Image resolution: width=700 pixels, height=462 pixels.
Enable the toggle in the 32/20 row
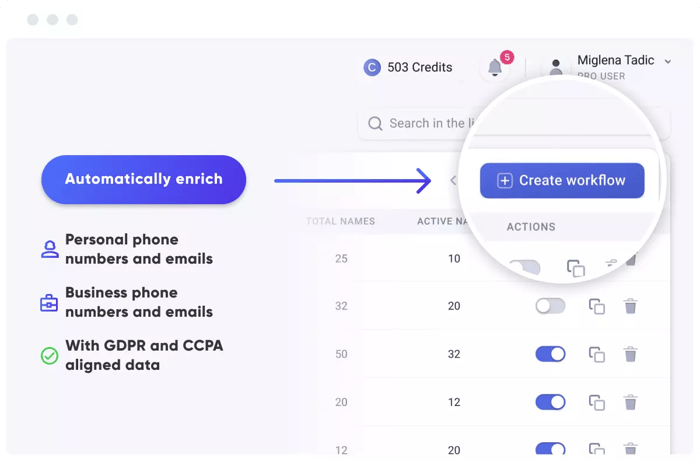tap(550, 306)
